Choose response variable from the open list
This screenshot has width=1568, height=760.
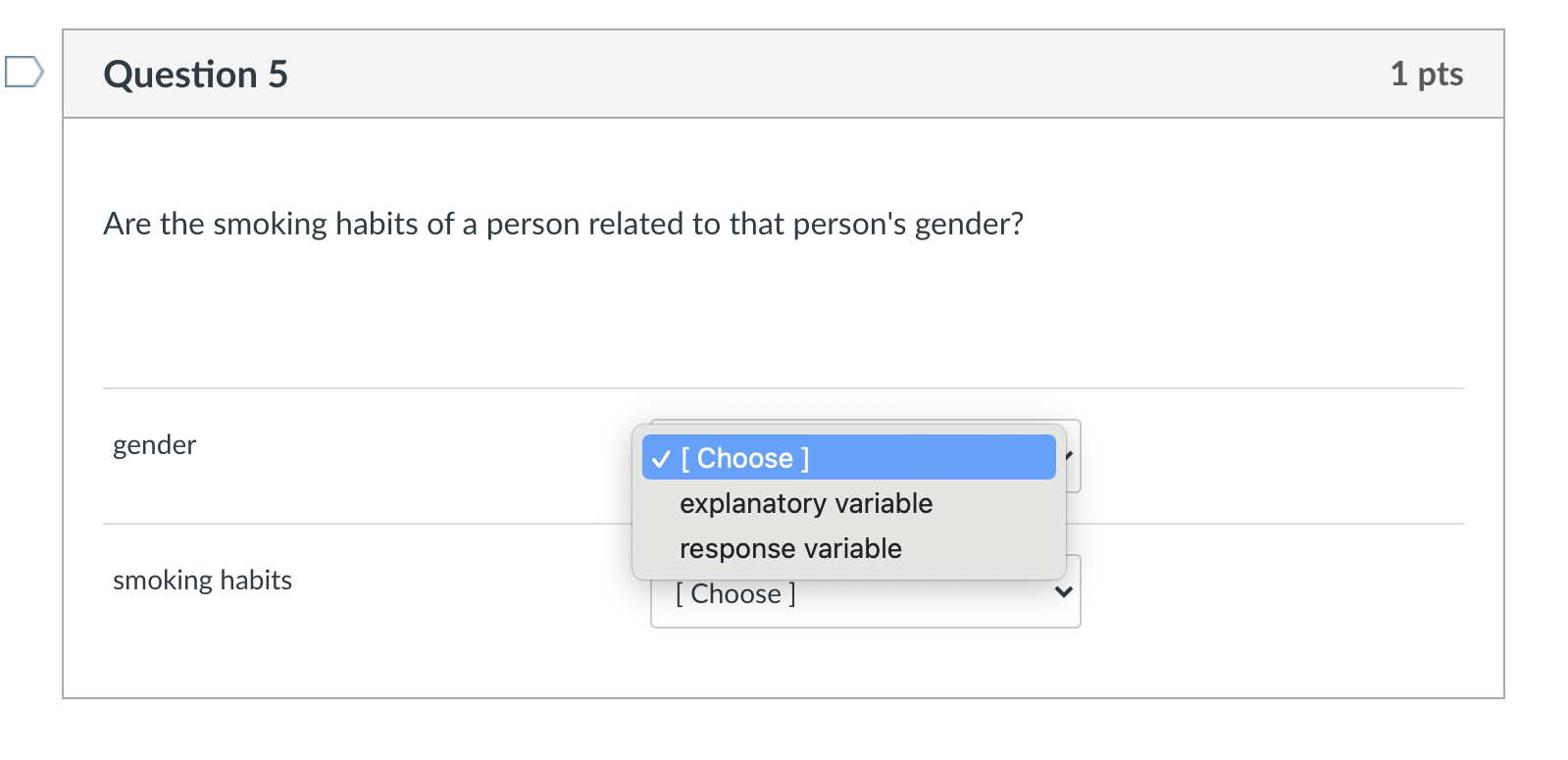[x=790, y=548]
